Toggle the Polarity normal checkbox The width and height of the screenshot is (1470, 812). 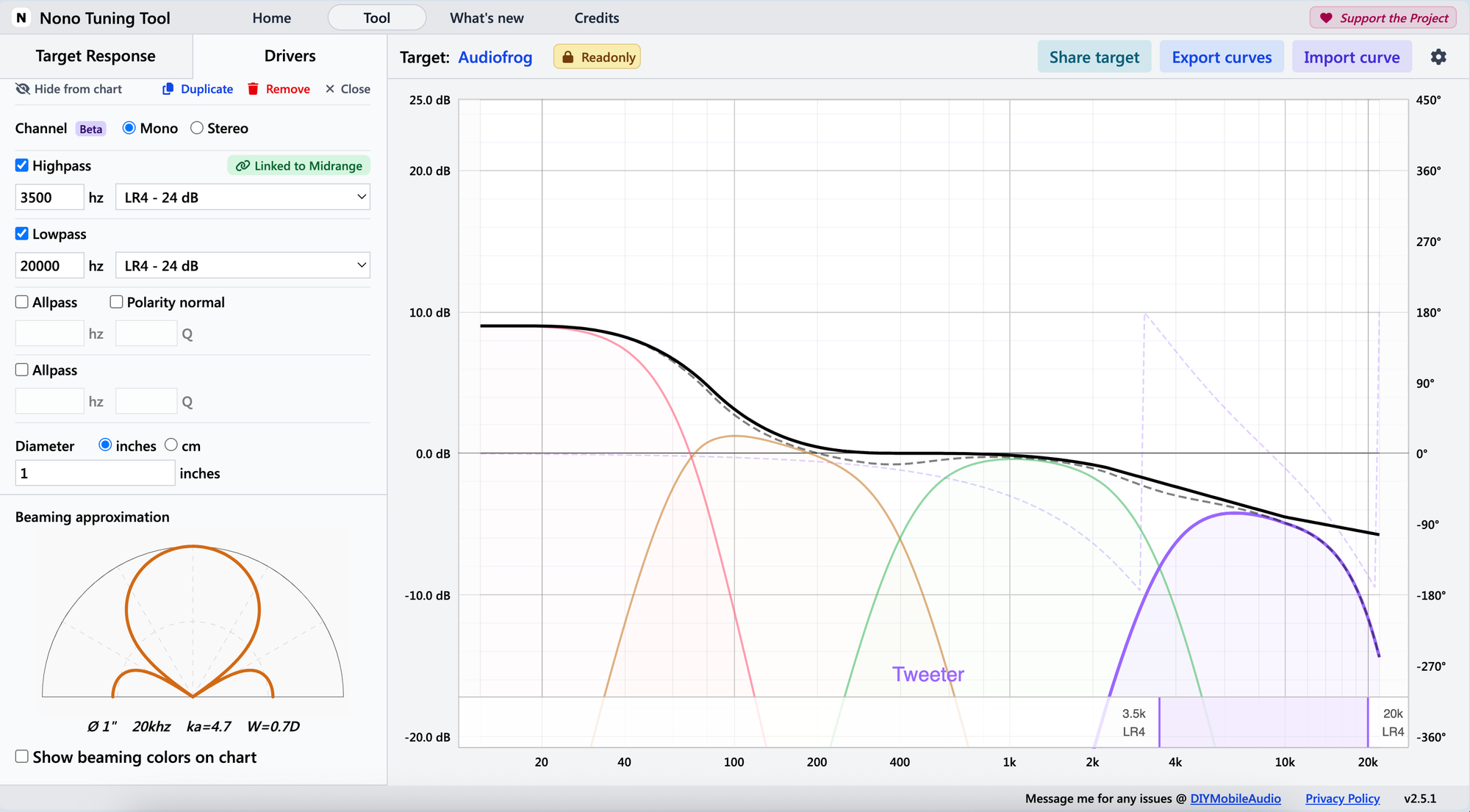point(116,302)
